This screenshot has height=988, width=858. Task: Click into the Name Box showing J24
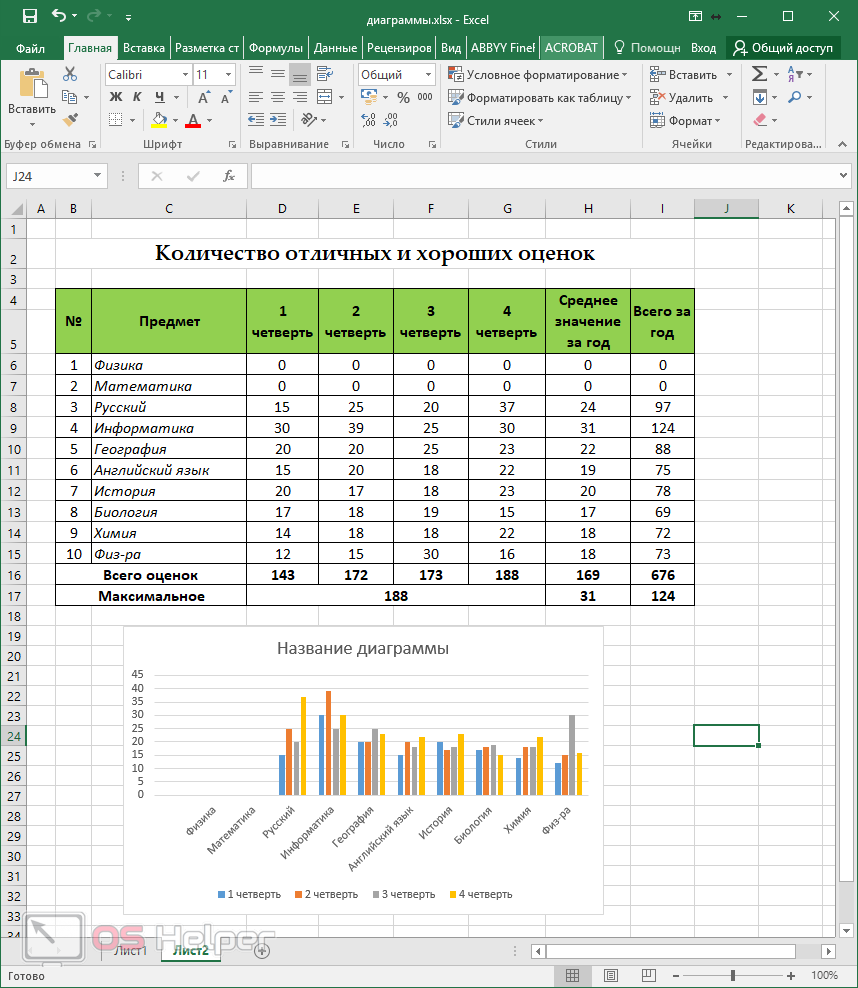tap(48, 176)
